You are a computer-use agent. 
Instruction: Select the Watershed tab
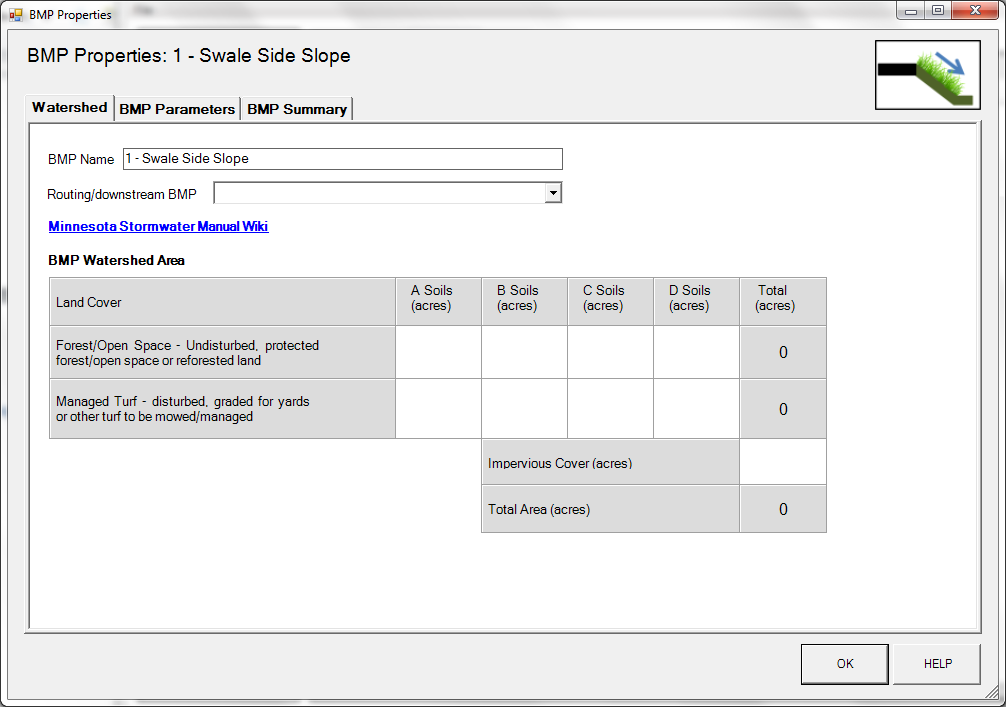(x=70, y=107)
